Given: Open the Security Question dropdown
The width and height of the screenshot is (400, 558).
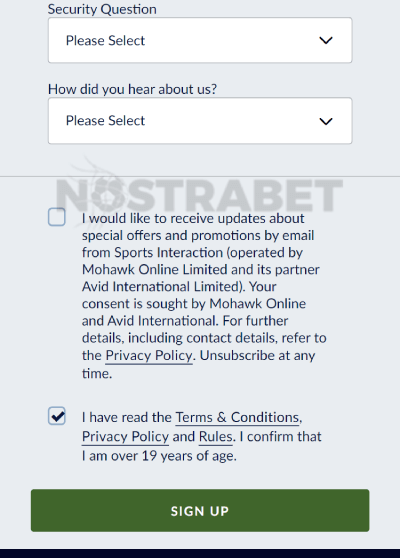Looking at the screenshot, I should tap(200, 40).
